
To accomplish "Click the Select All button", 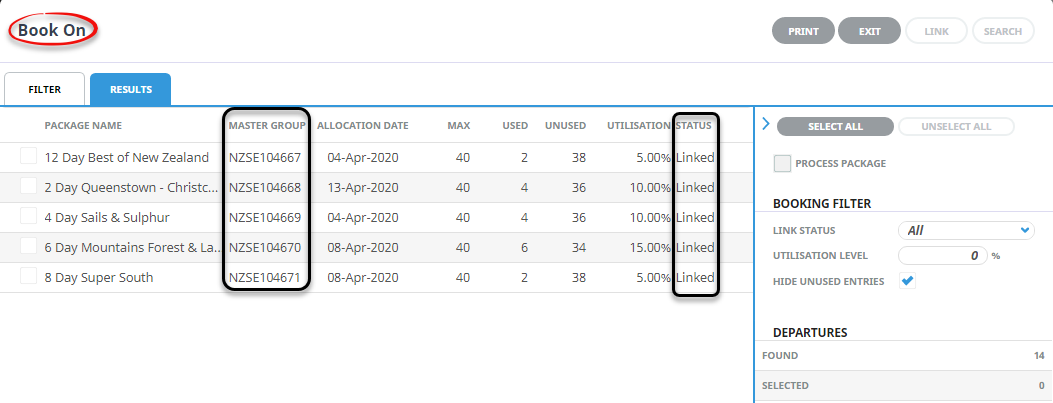I will [x=834, y=126].
